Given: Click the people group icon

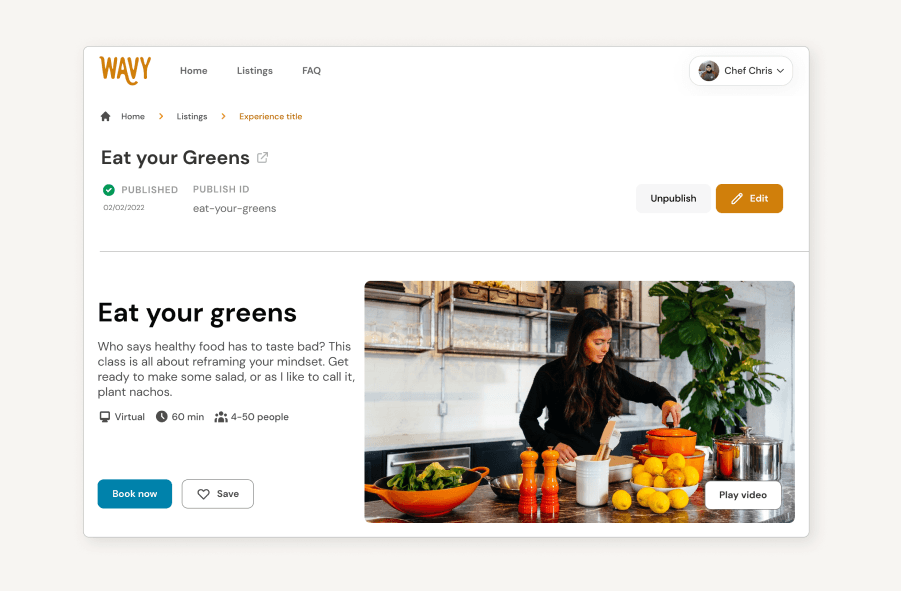Looking at the screenshot, I should tap(221, 417).
